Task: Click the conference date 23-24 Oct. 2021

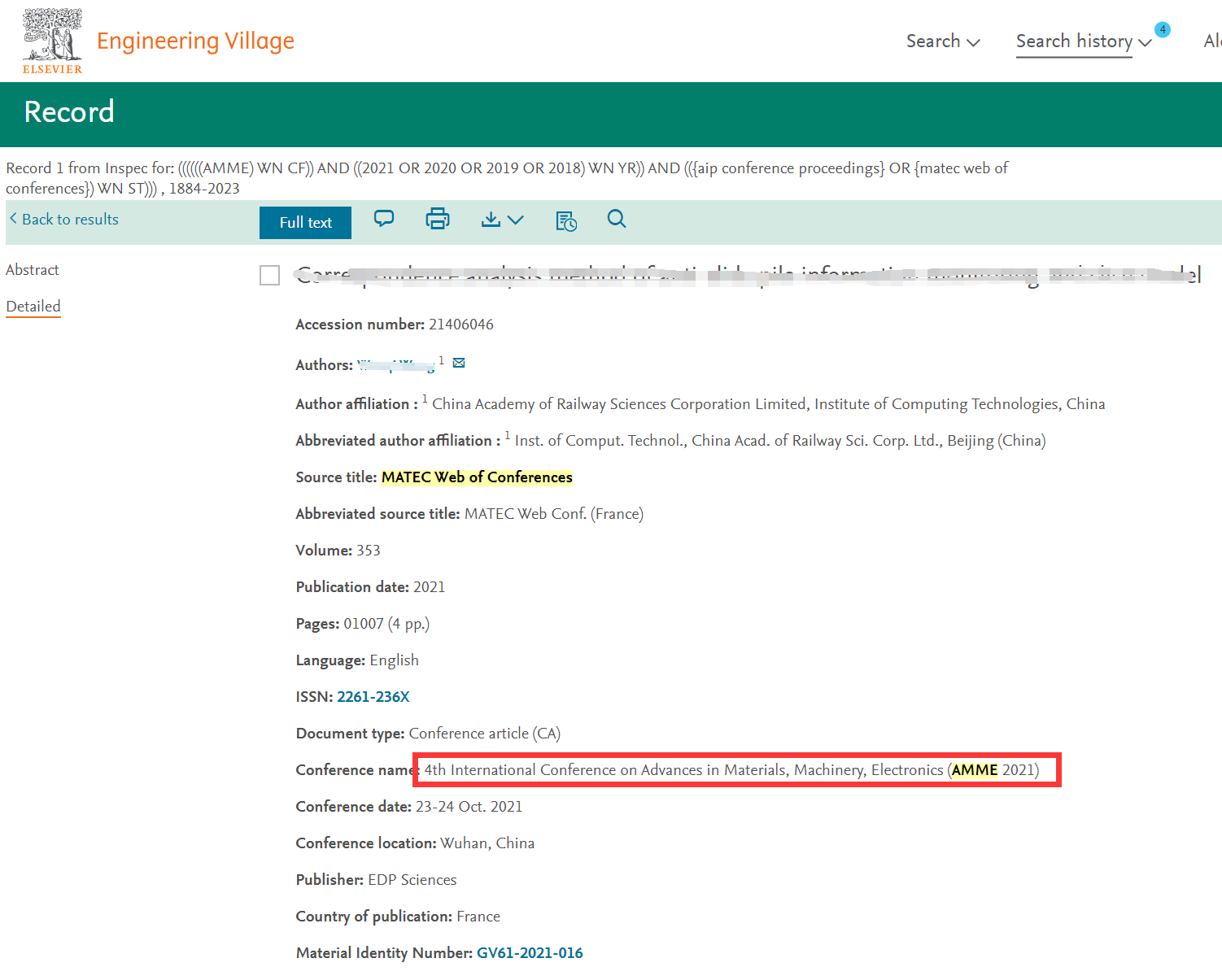Action: 469,807
